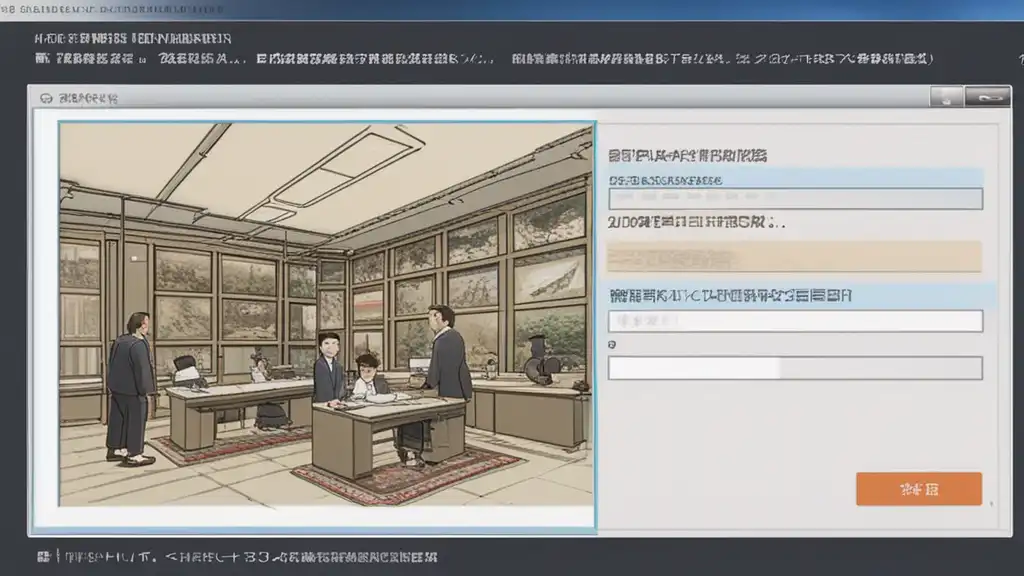The image size is (1024, 576).
Task: Click the gray text field under the blue label
Action: pos(795,199)
